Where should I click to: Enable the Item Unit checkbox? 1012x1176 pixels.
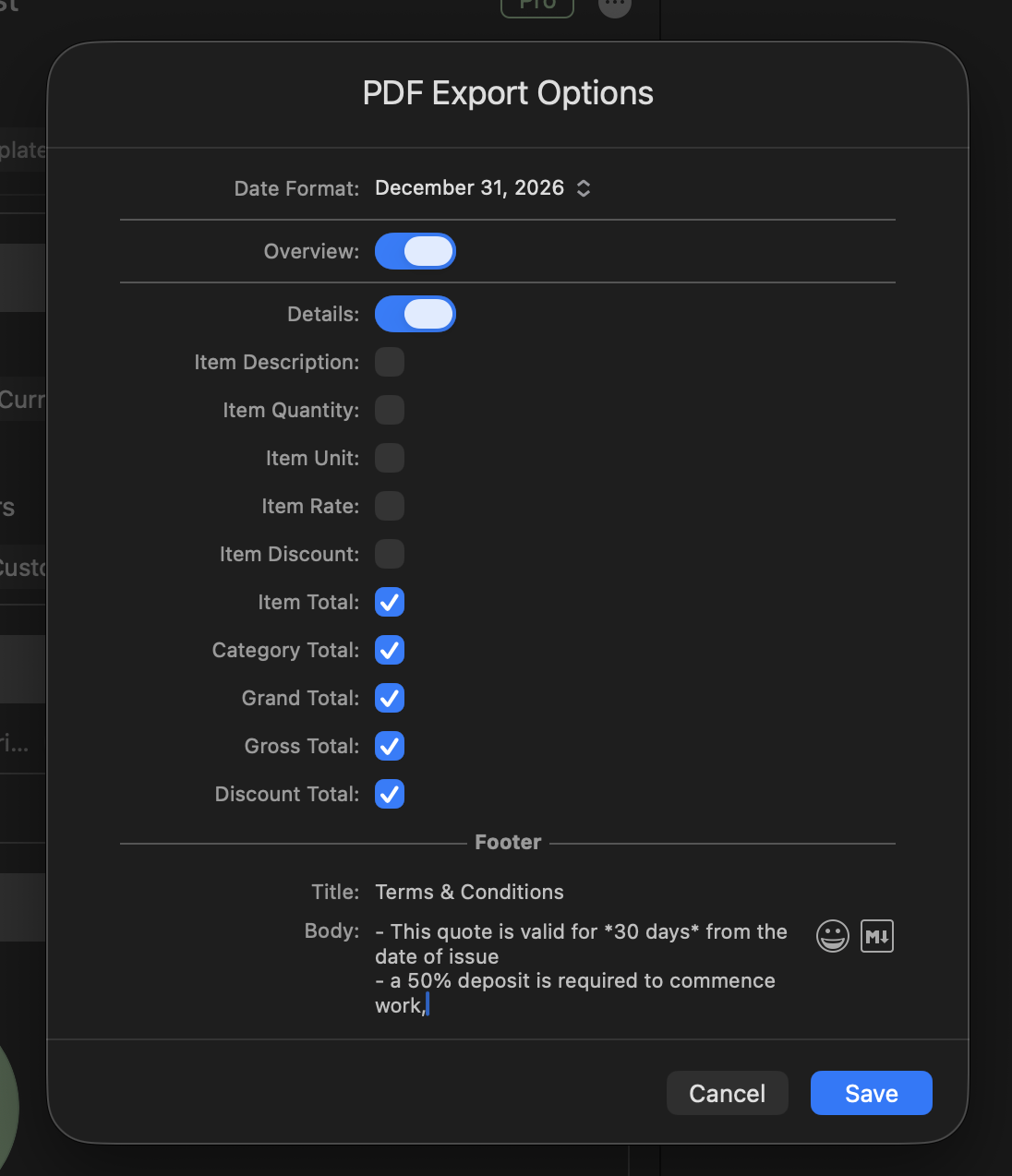[x=390, y=458]
